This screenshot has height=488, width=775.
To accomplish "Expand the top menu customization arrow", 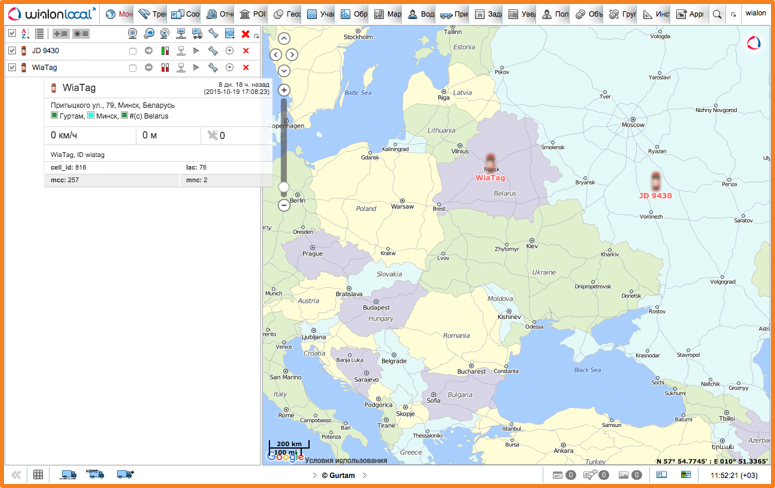I will click(x=733, y=14).
